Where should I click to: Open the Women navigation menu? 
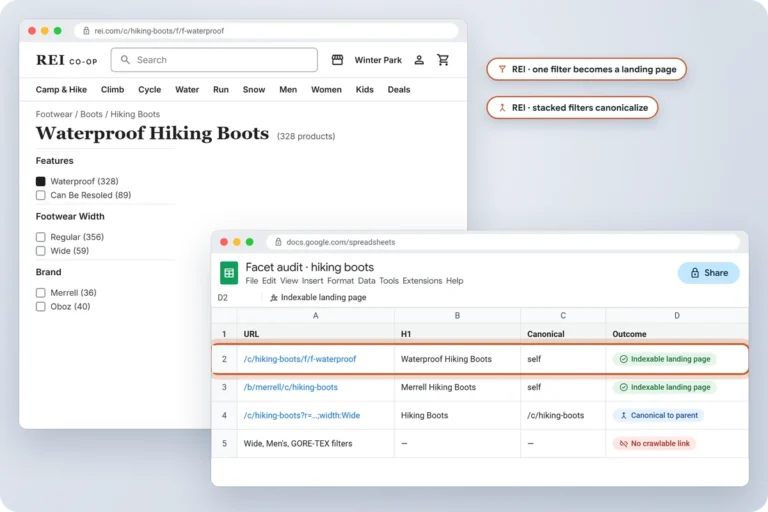pyautogui.click(x=326, y=90)
